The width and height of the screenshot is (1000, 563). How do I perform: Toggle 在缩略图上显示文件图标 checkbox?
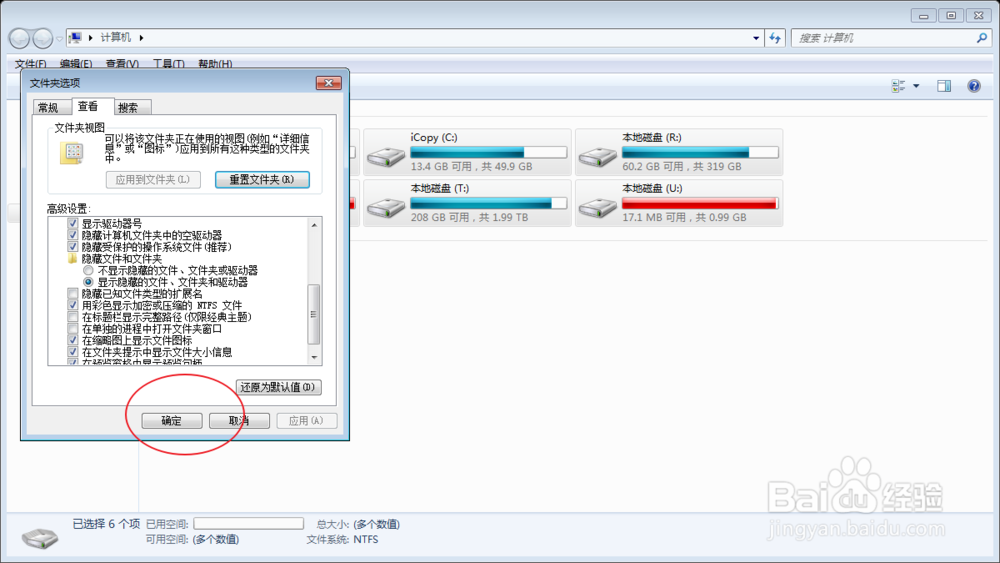coord(73,340)
